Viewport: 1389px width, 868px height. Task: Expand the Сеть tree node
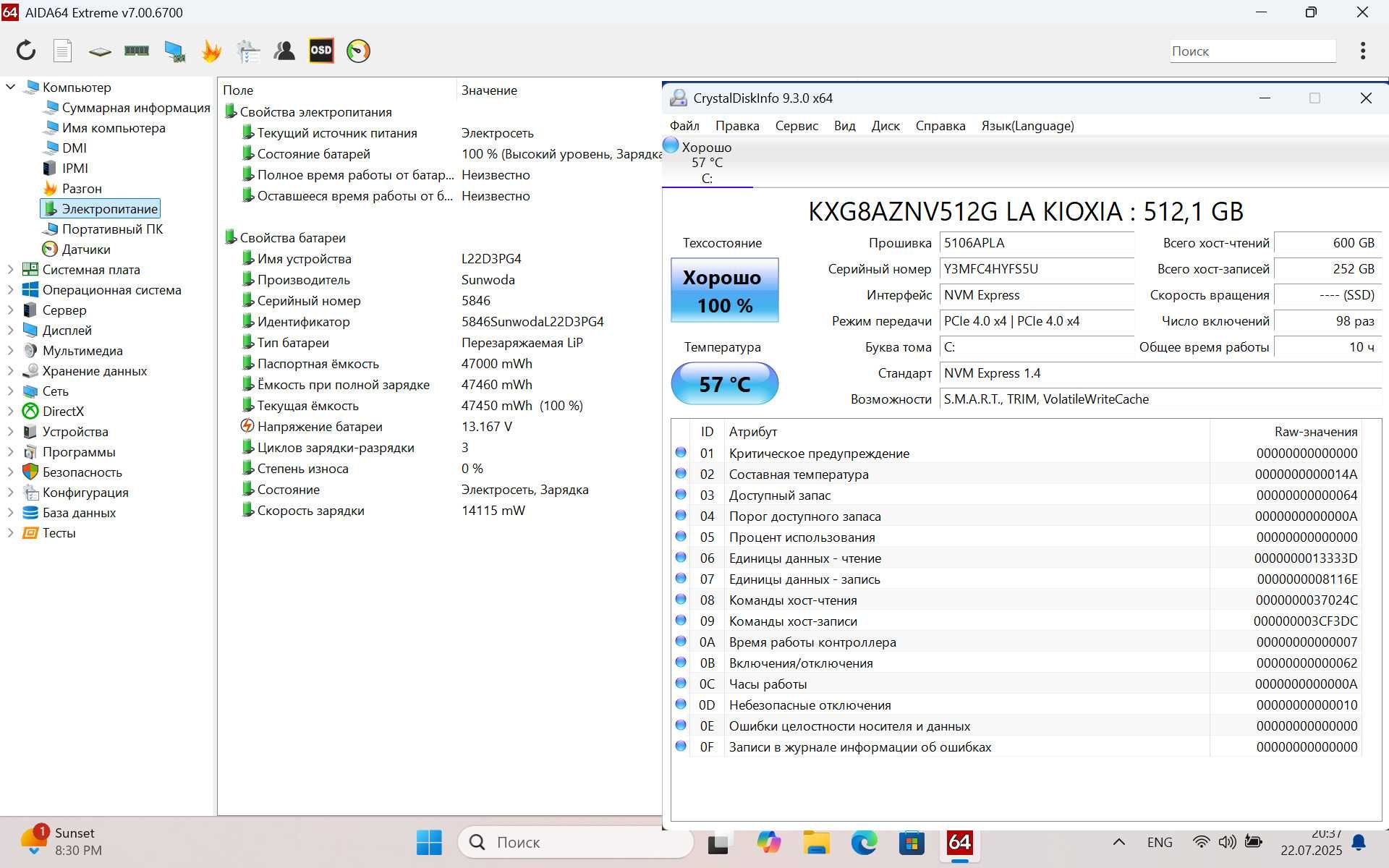coord(10,391)
